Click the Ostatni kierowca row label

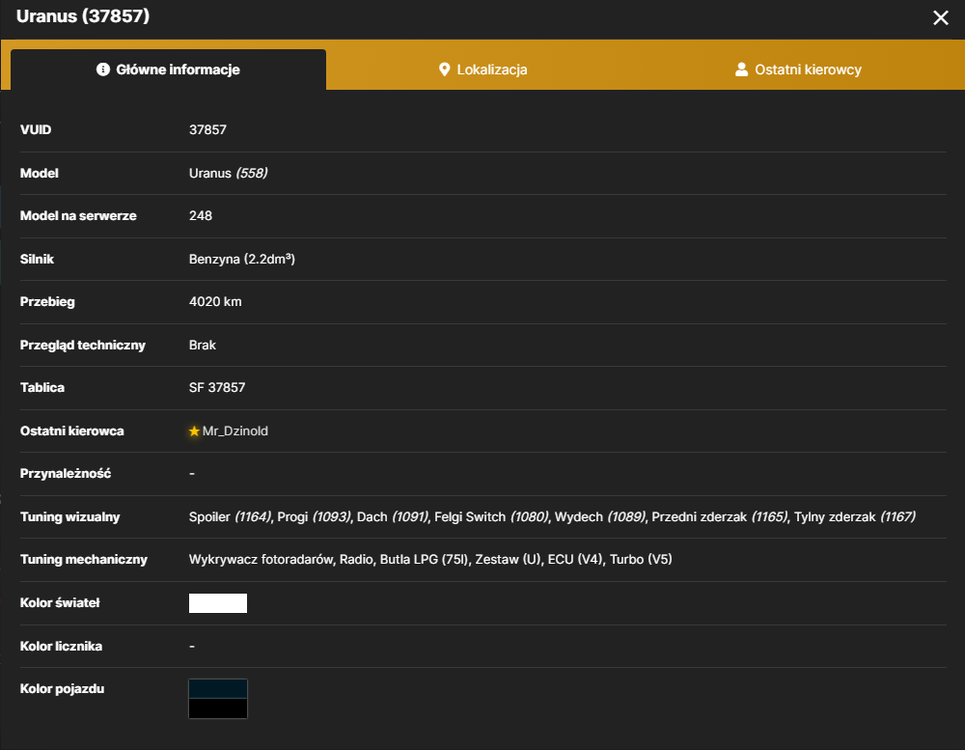[72, 431]
